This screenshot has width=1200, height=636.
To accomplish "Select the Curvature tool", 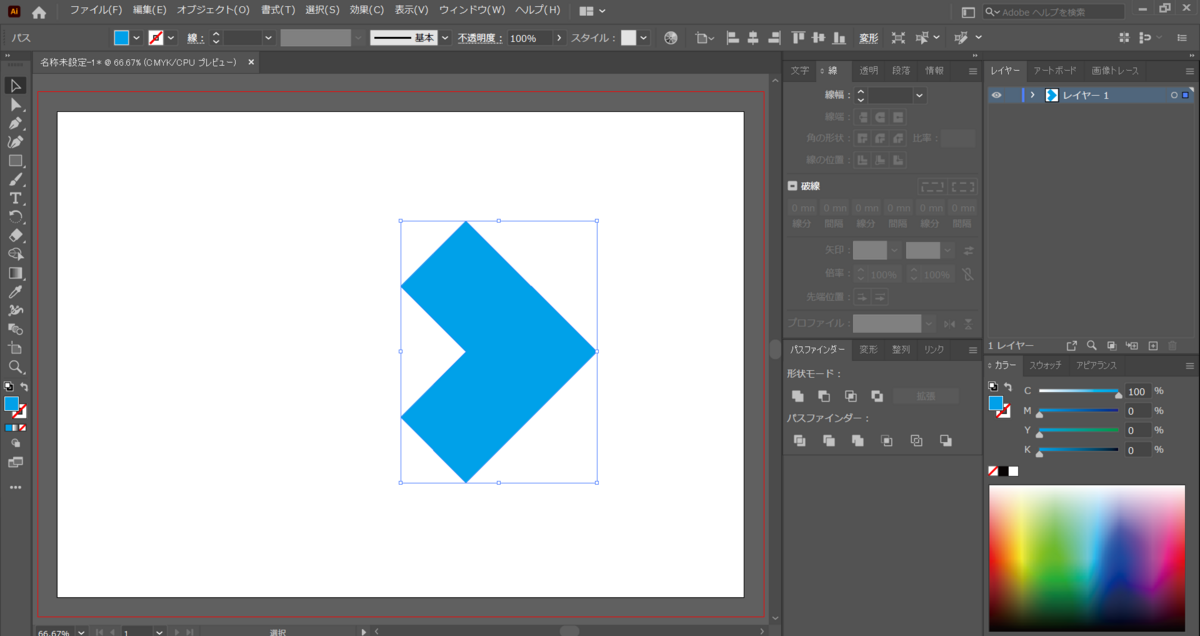I will pos(16,142).
